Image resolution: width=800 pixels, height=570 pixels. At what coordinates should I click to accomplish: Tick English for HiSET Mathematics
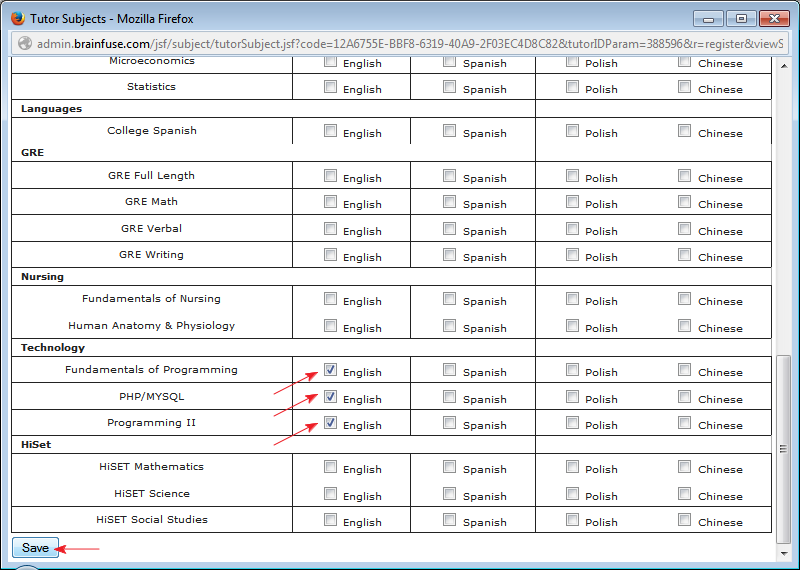point(331,466)
